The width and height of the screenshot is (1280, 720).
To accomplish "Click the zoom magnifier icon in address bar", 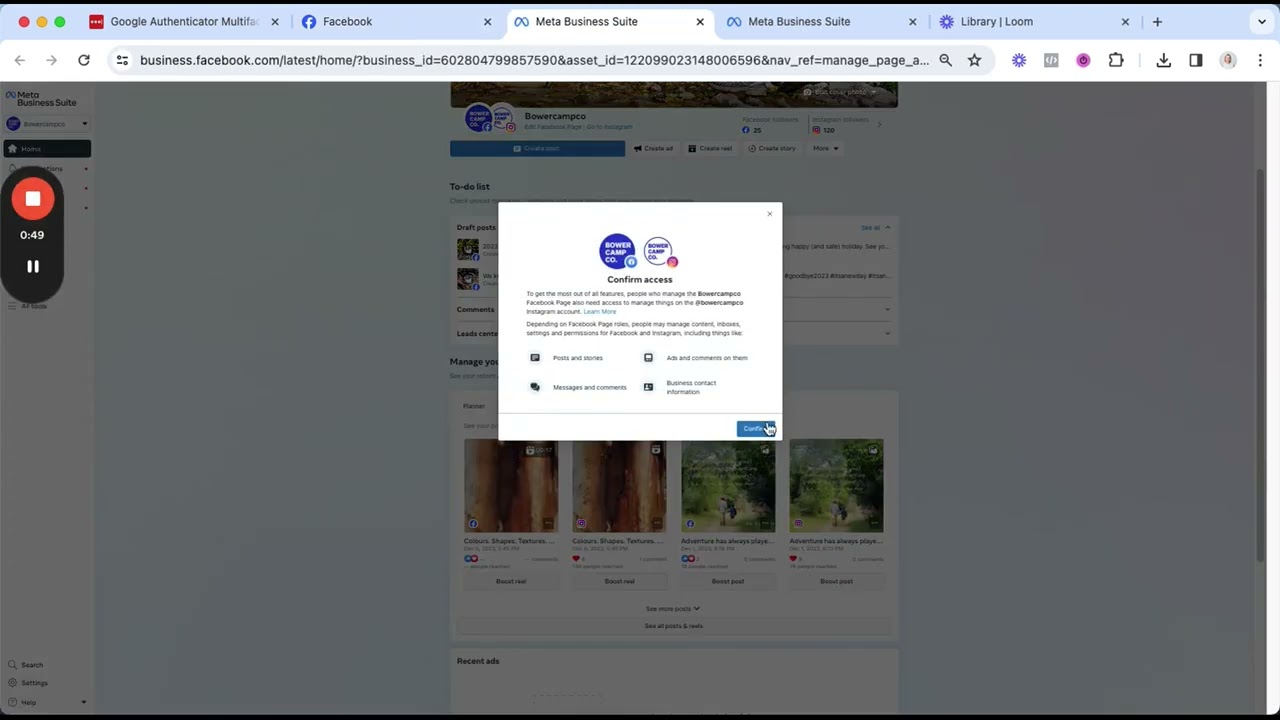I will click(945, 60).
